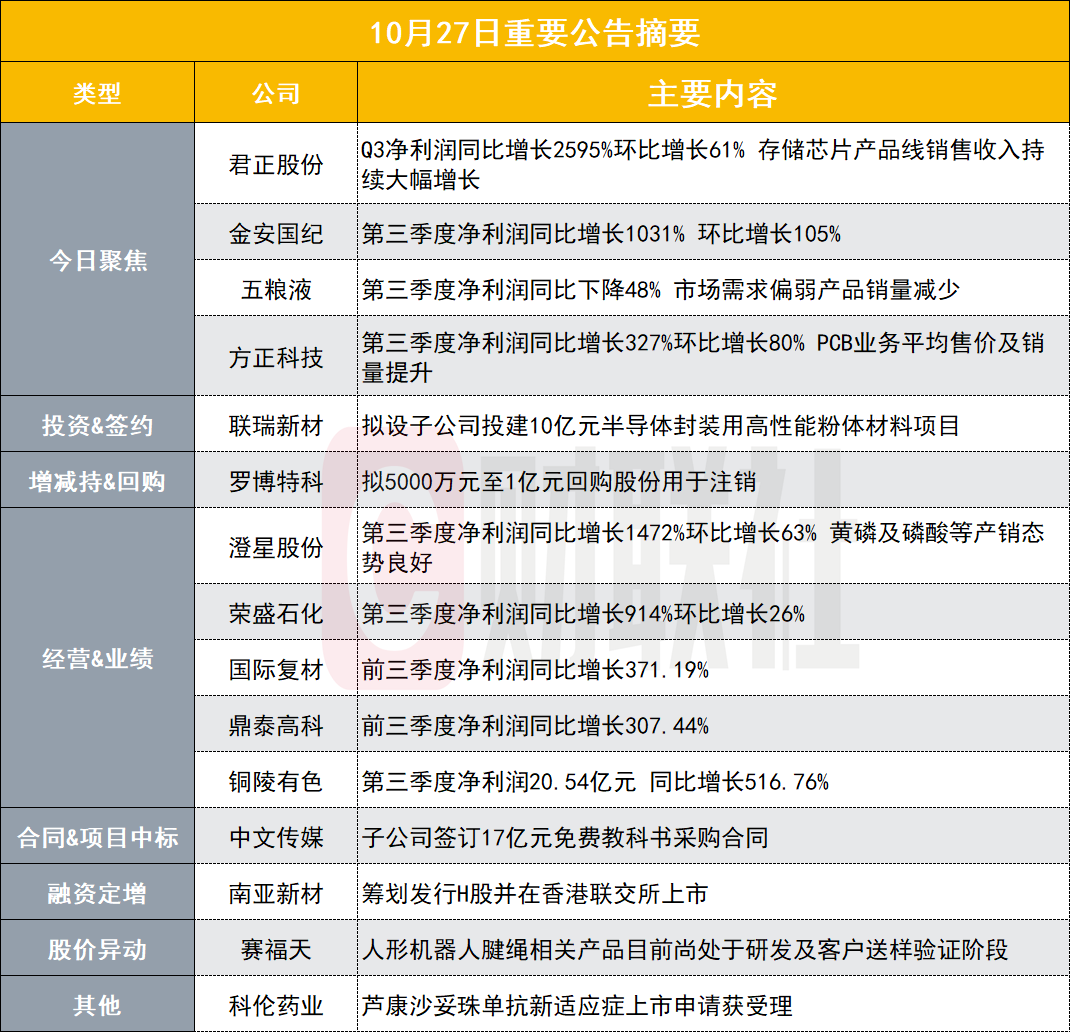
Task: Select company name 荣盛石化
Action: pyautogui.click(x=276, y=614)
